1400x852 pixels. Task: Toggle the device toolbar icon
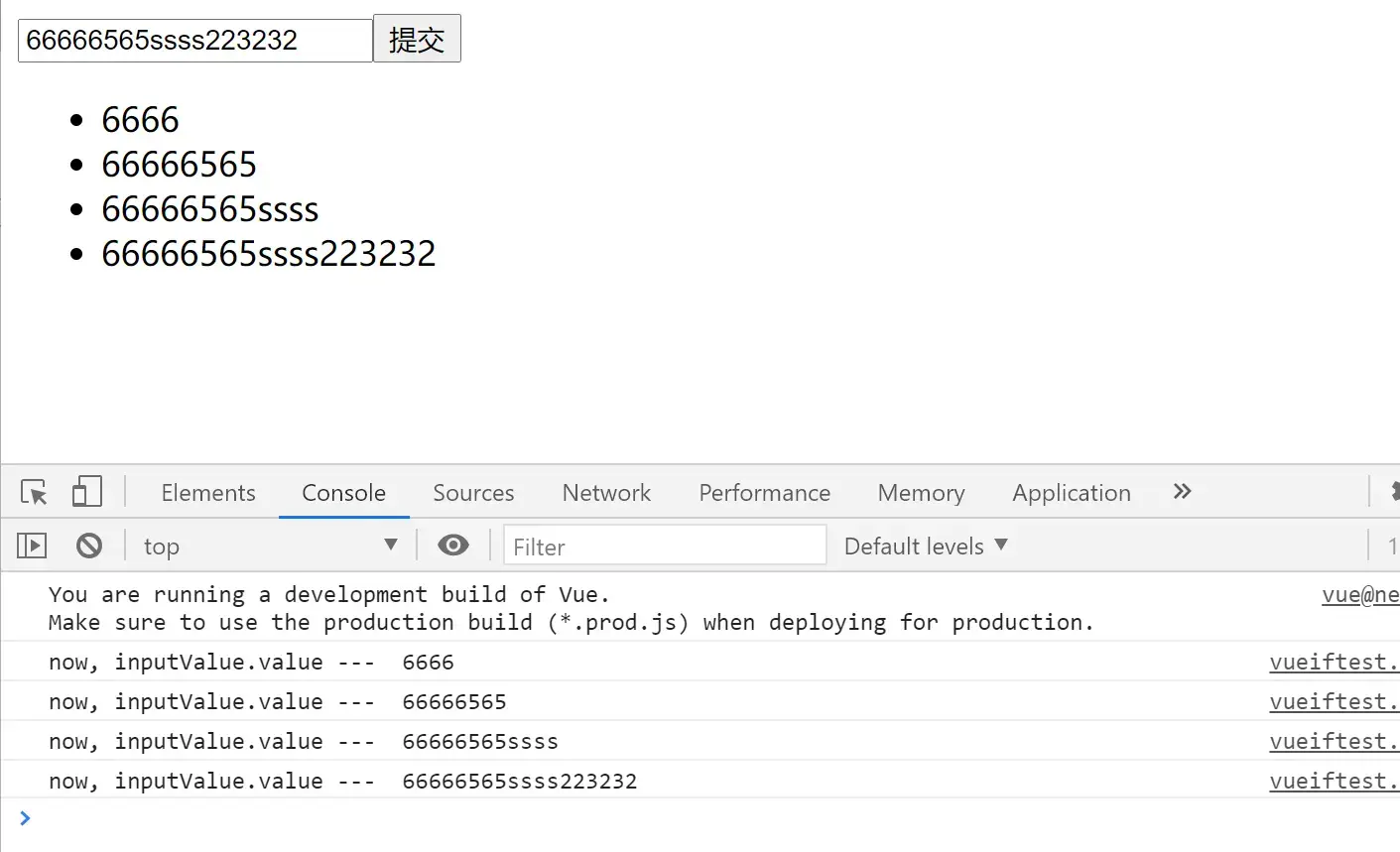pos(87,492)
